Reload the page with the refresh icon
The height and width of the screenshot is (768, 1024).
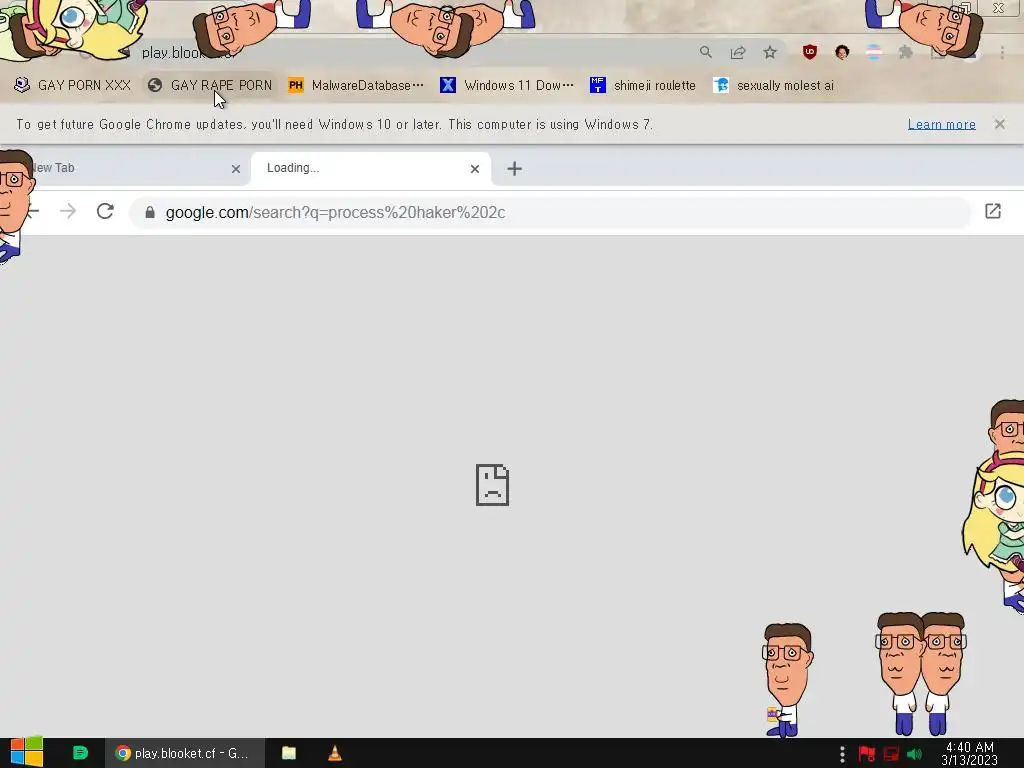coord(105,212)
